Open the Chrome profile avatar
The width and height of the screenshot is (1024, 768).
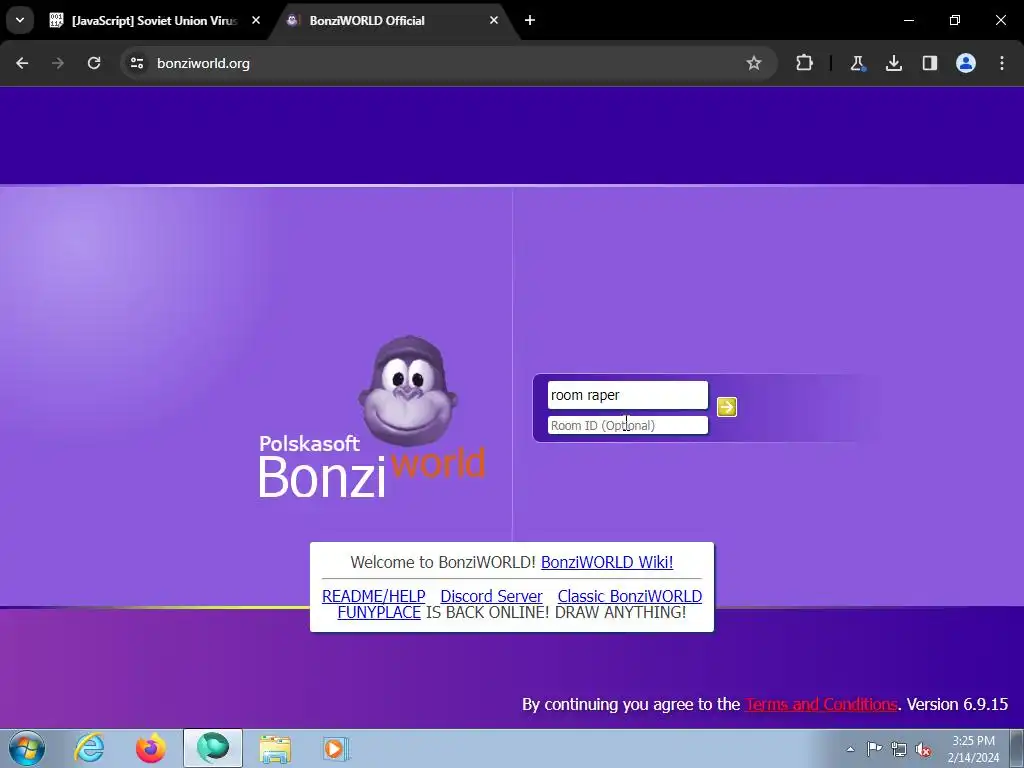966,63
